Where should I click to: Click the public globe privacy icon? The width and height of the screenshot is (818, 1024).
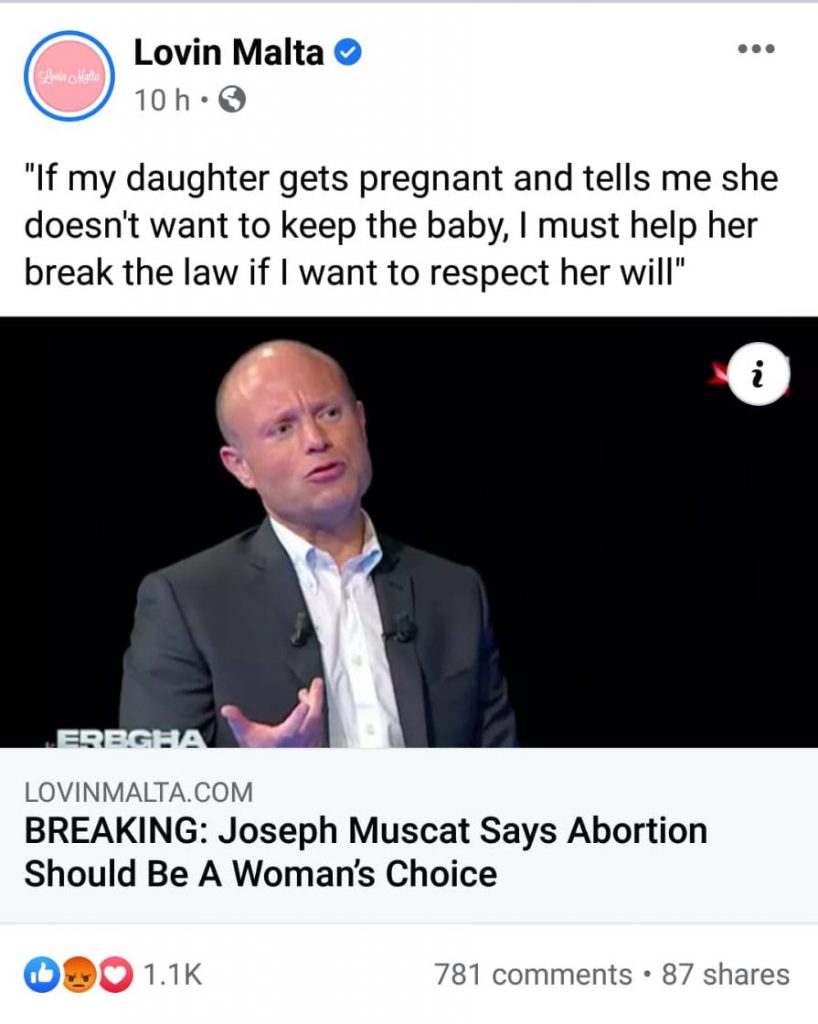pyautogui.click(x=232, y=100)
